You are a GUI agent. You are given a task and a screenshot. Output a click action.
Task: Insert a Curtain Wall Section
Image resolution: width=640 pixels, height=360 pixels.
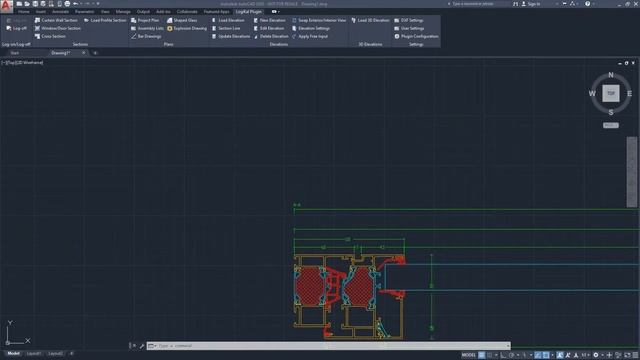(56, 20)
